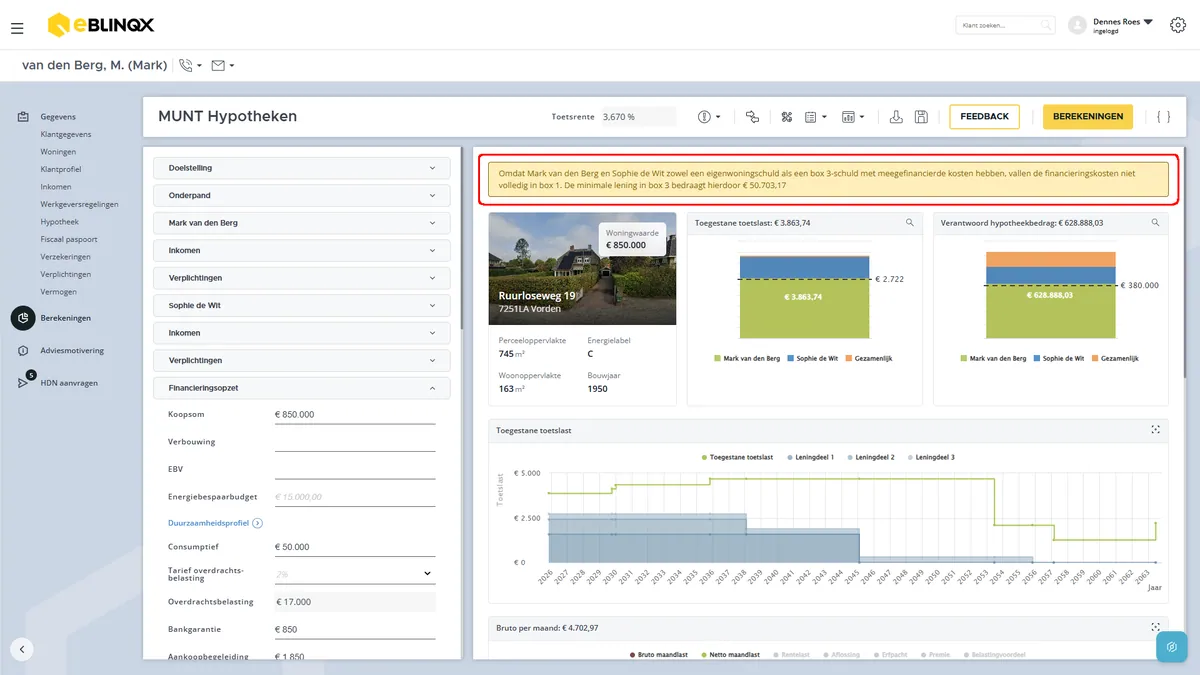This screenshot has width=1200, height=675.
Task: Open the Tarief overdrachtsbelasting dropdown
Action: pyautogui.click(x=355, y=574)
